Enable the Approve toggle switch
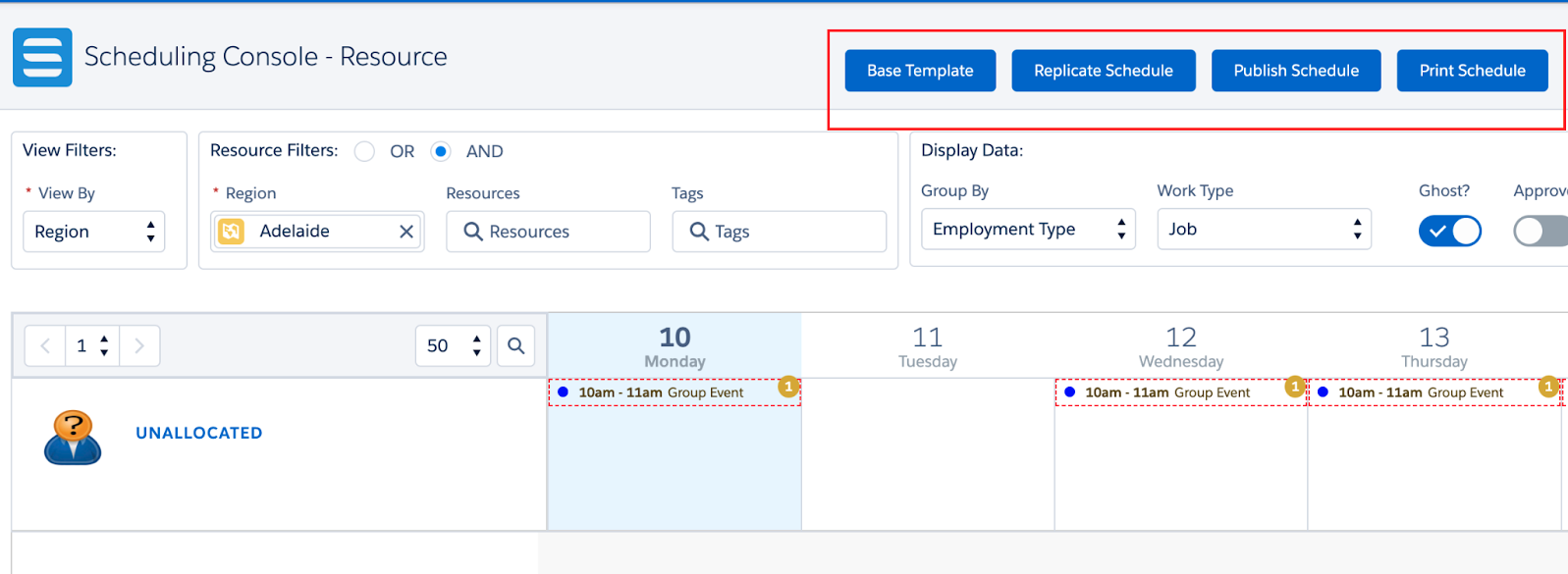The height and width of the screenshot is (574, 1568). tap(1541, 231)
